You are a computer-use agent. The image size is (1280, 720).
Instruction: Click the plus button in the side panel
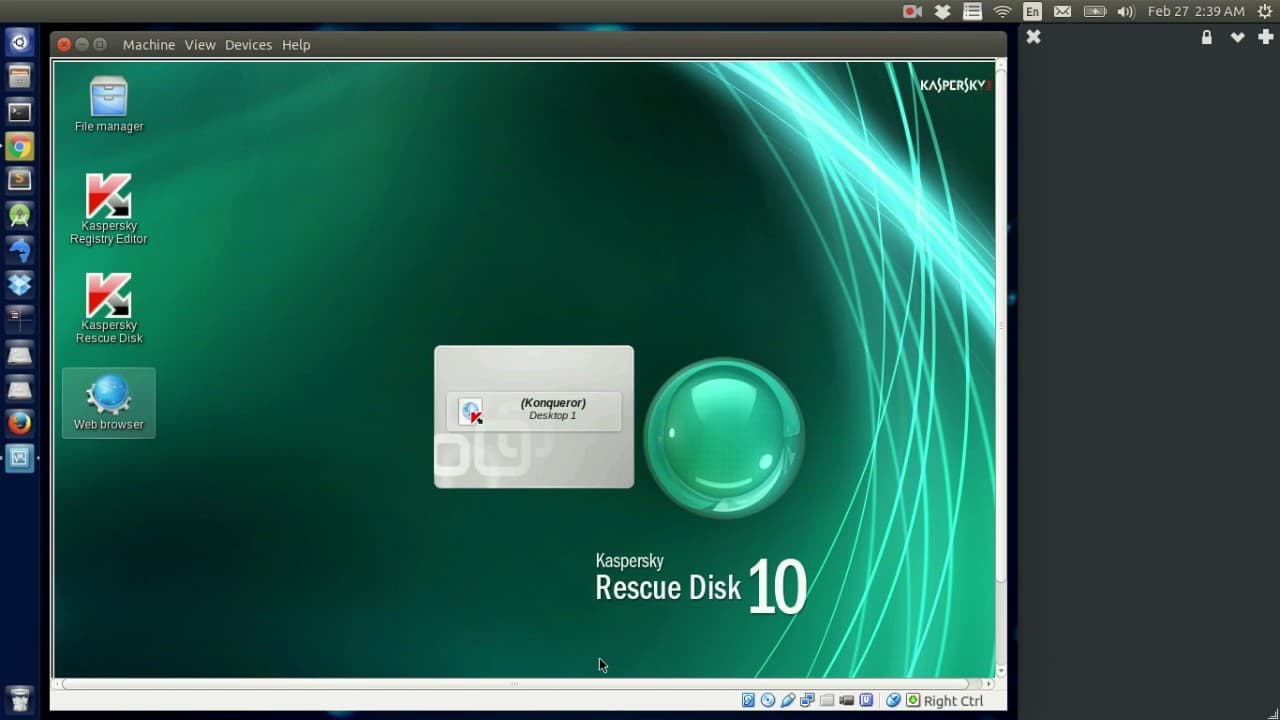click(1265, 37)
